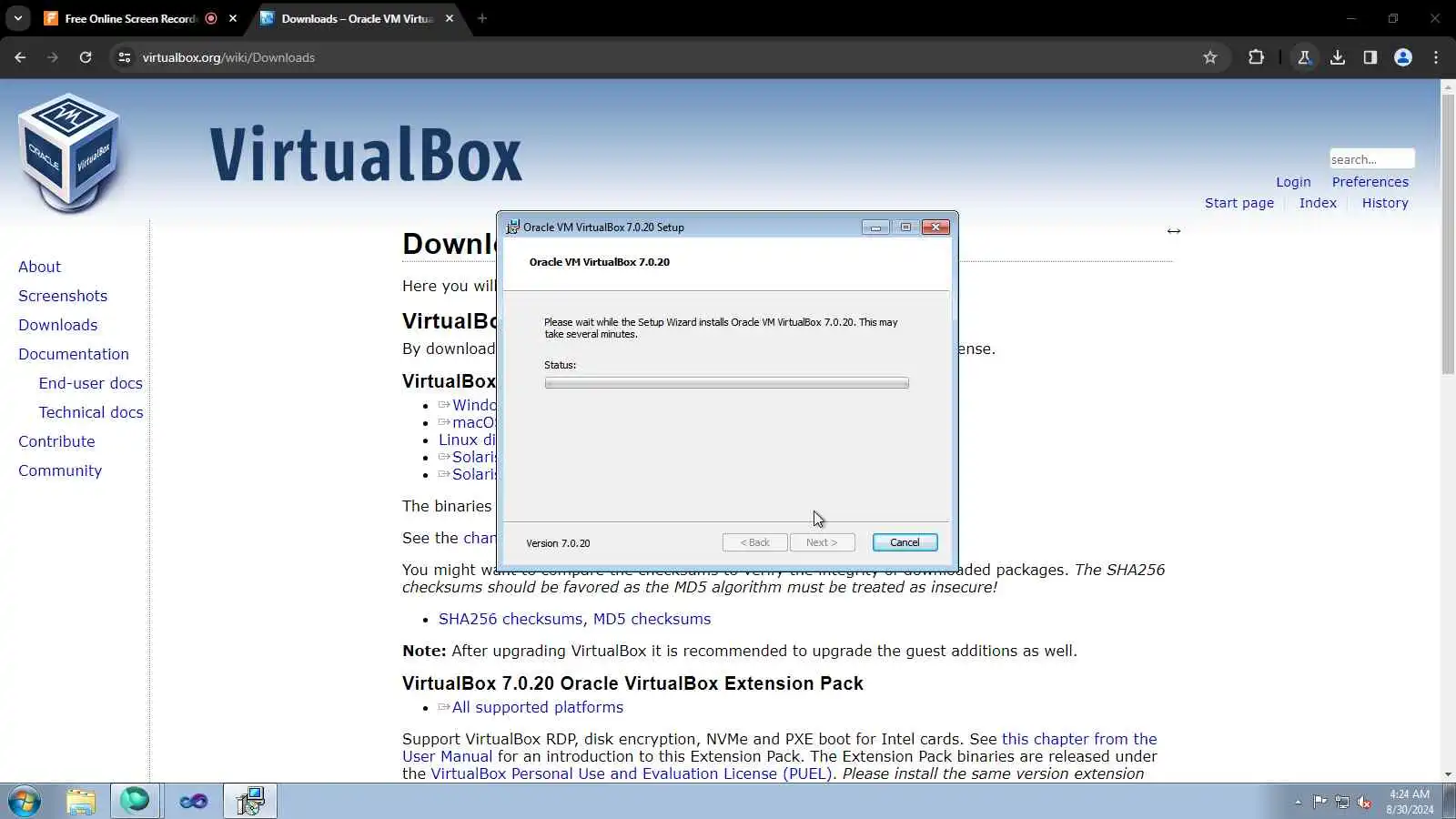Open File Explorer from the taskbar
Image resolution: width=1456 pixels, height=819 pixels.
(81, 802)
